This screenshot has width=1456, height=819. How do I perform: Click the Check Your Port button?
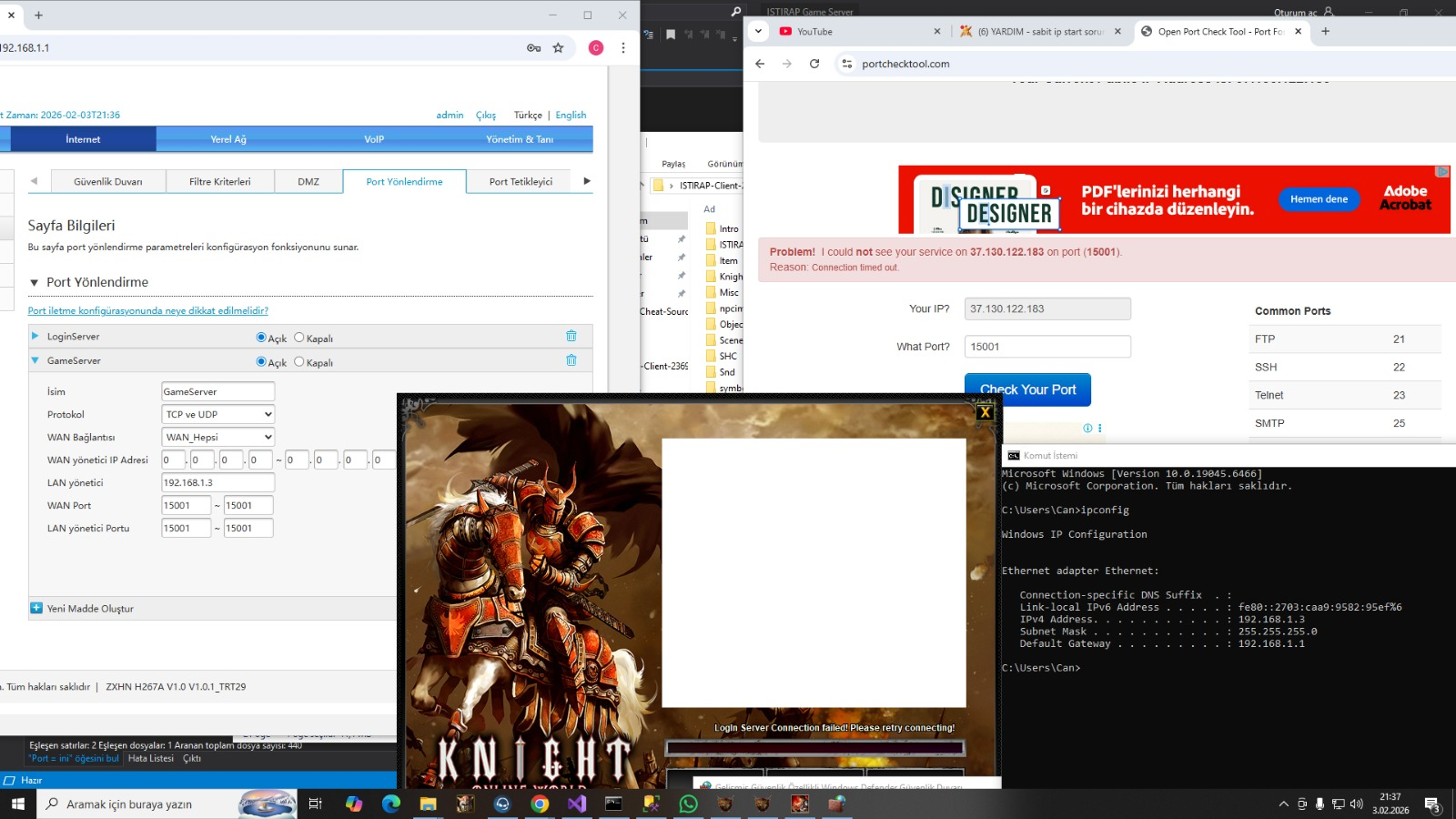(x=1027, y=389)
